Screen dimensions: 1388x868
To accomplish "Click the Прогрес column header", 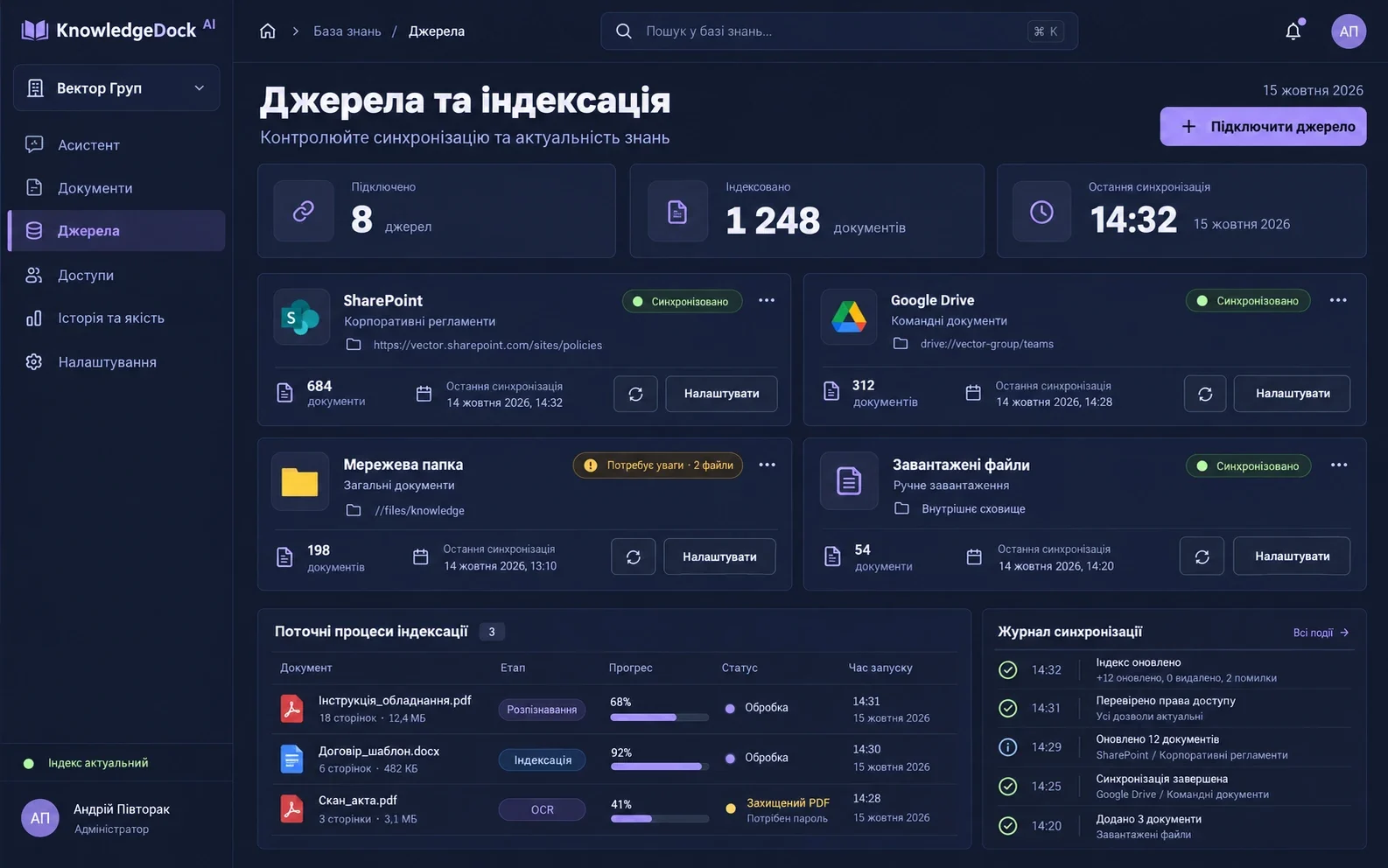I will [x=630, y=668].
